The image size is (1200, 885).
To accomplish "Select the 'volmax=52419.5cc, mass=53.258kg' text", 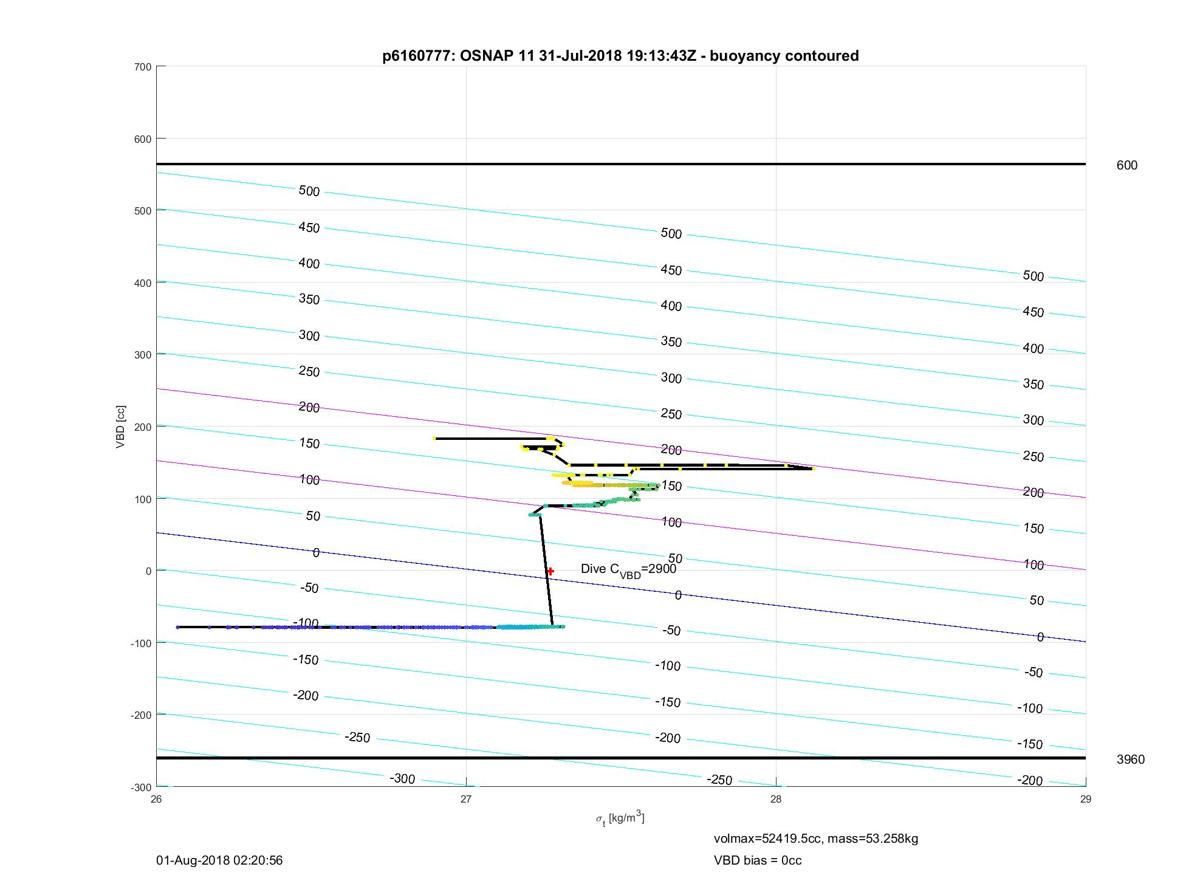I will [x=816, y=838].
